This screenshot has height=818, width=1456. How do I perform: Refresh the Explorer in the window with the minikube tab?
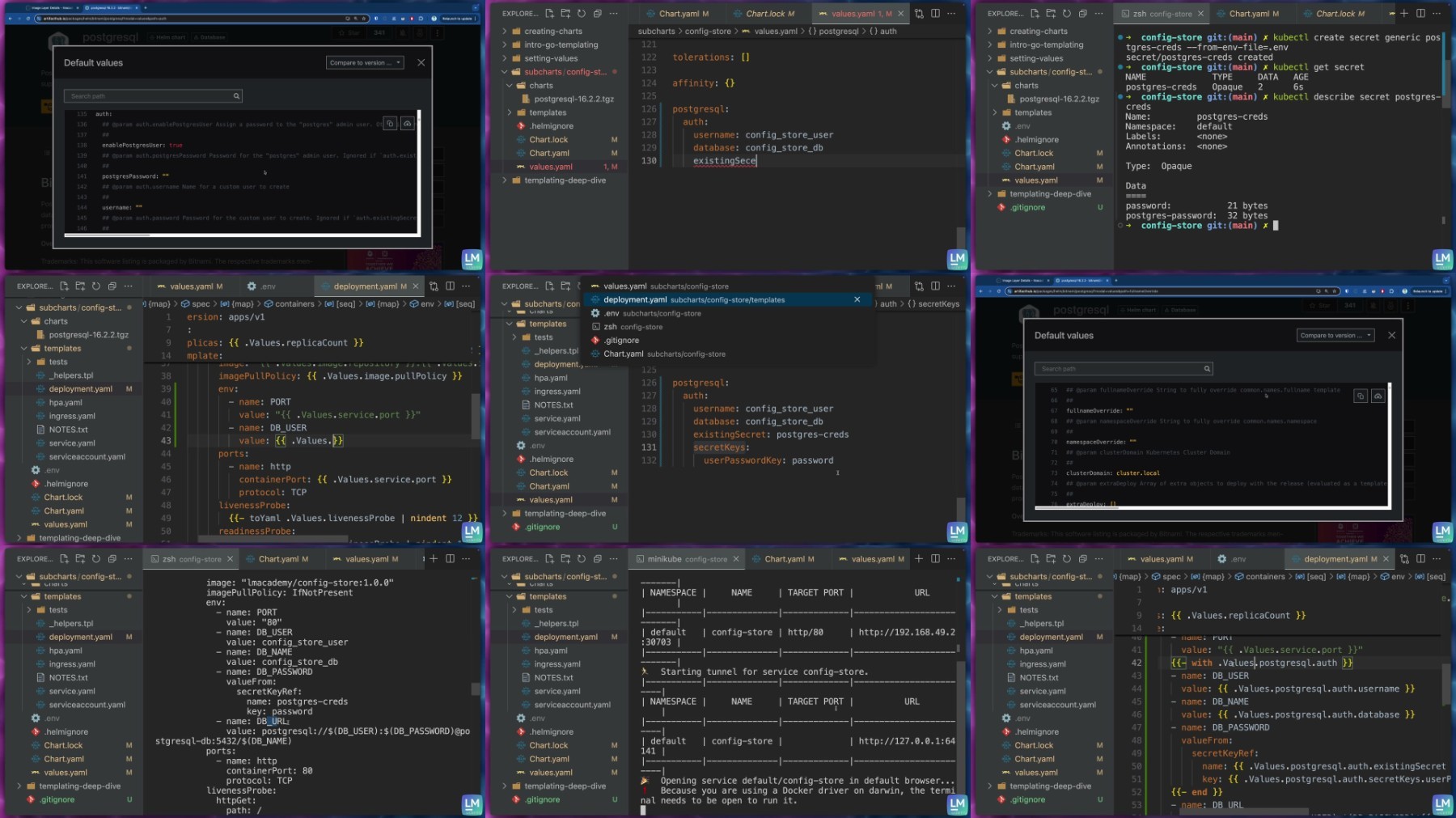(x=581, y=558)
